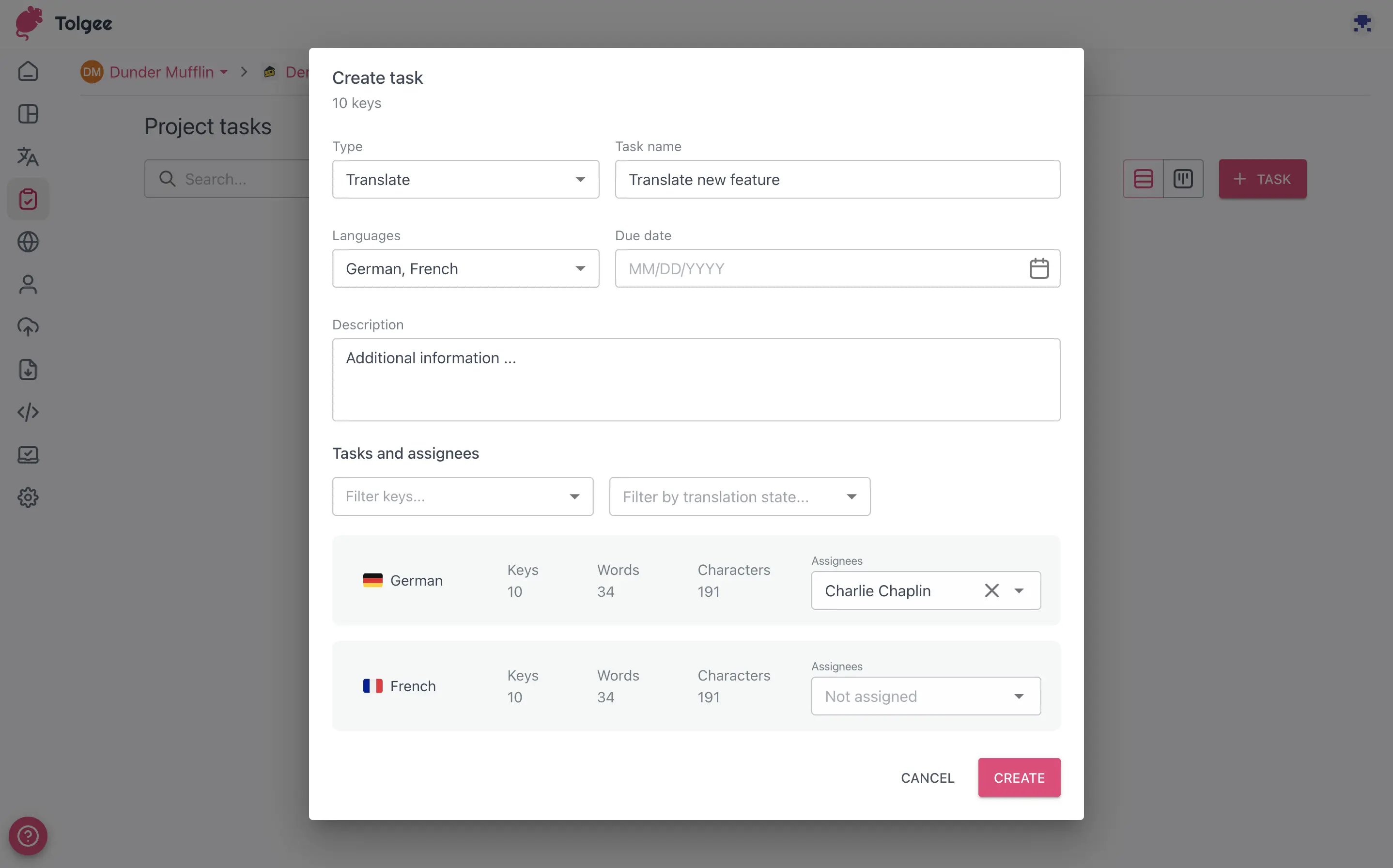Viewport: 1393px width, 868px height.
Task: Click the CANCEL button to dismiss dialog
Action: [927, 777]
